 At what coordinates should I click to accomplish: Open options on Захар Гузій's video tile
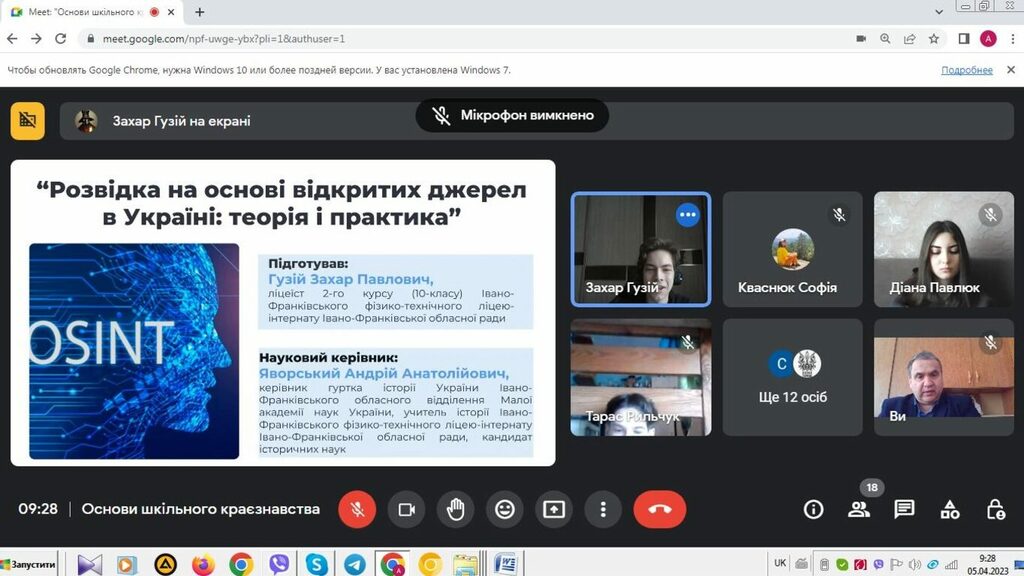pyautogui.click(x=687, y=215)
